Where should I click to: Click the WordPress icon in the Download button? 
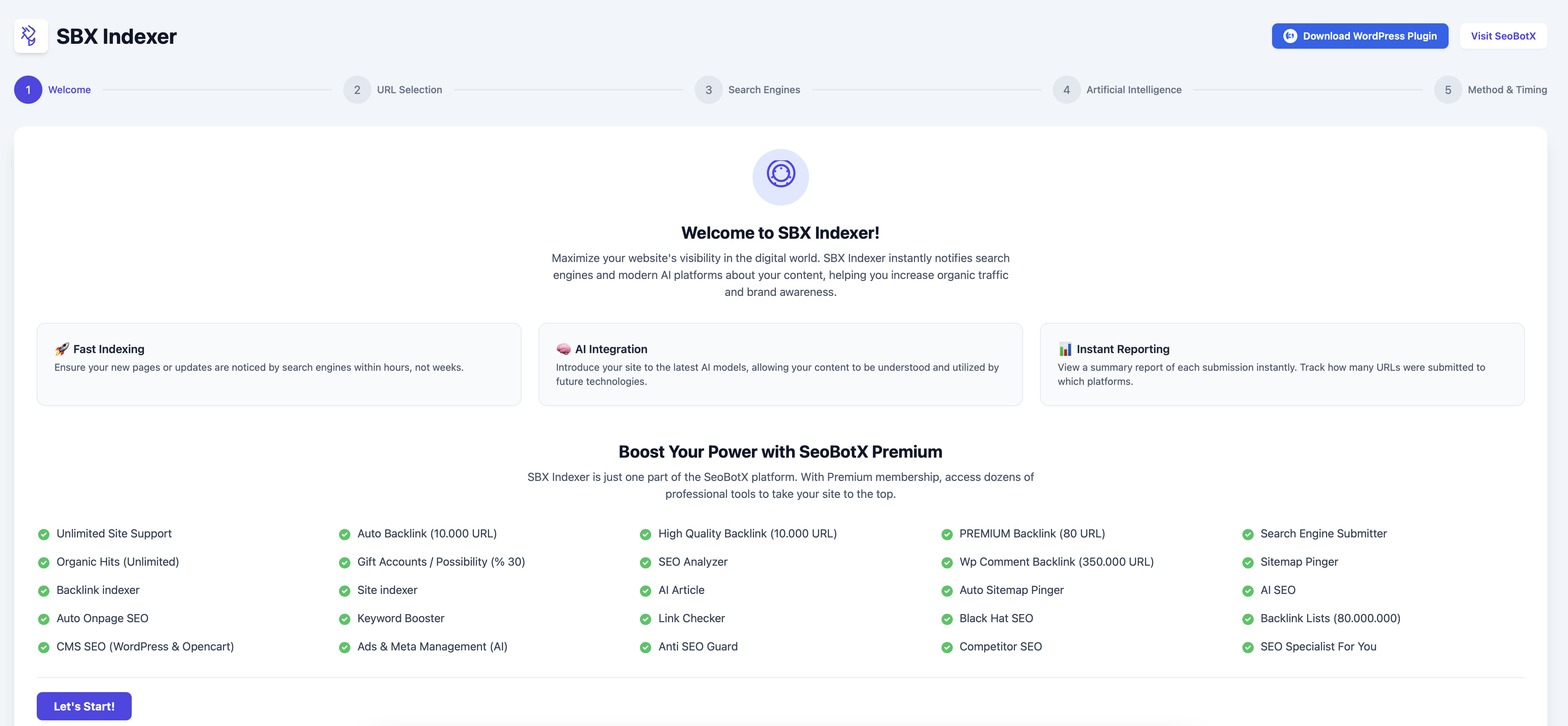click(1290, 36)
